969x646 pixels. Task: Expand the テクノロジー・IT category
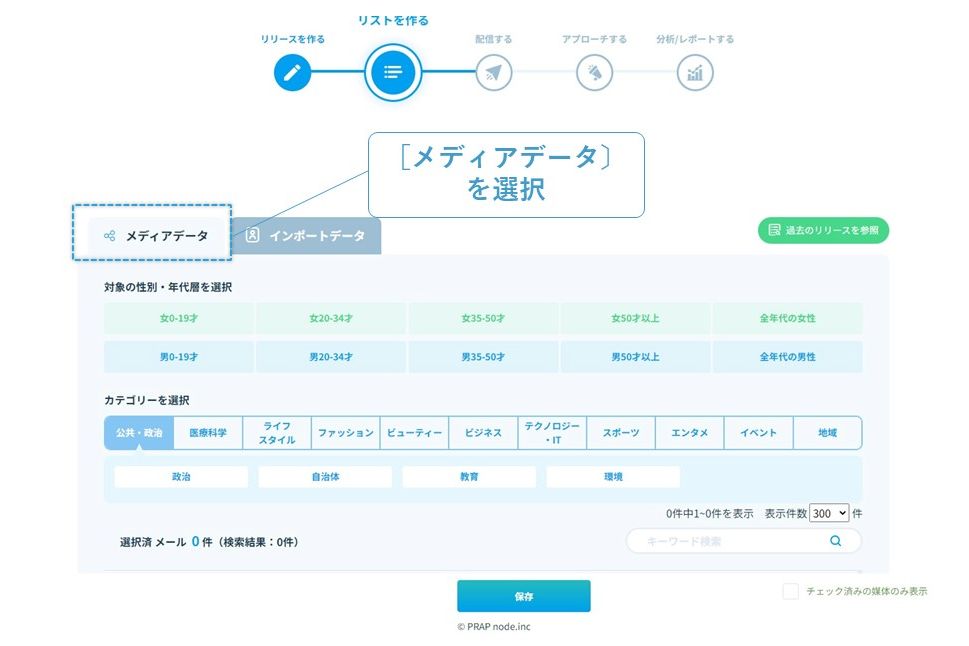click(552, 433)
